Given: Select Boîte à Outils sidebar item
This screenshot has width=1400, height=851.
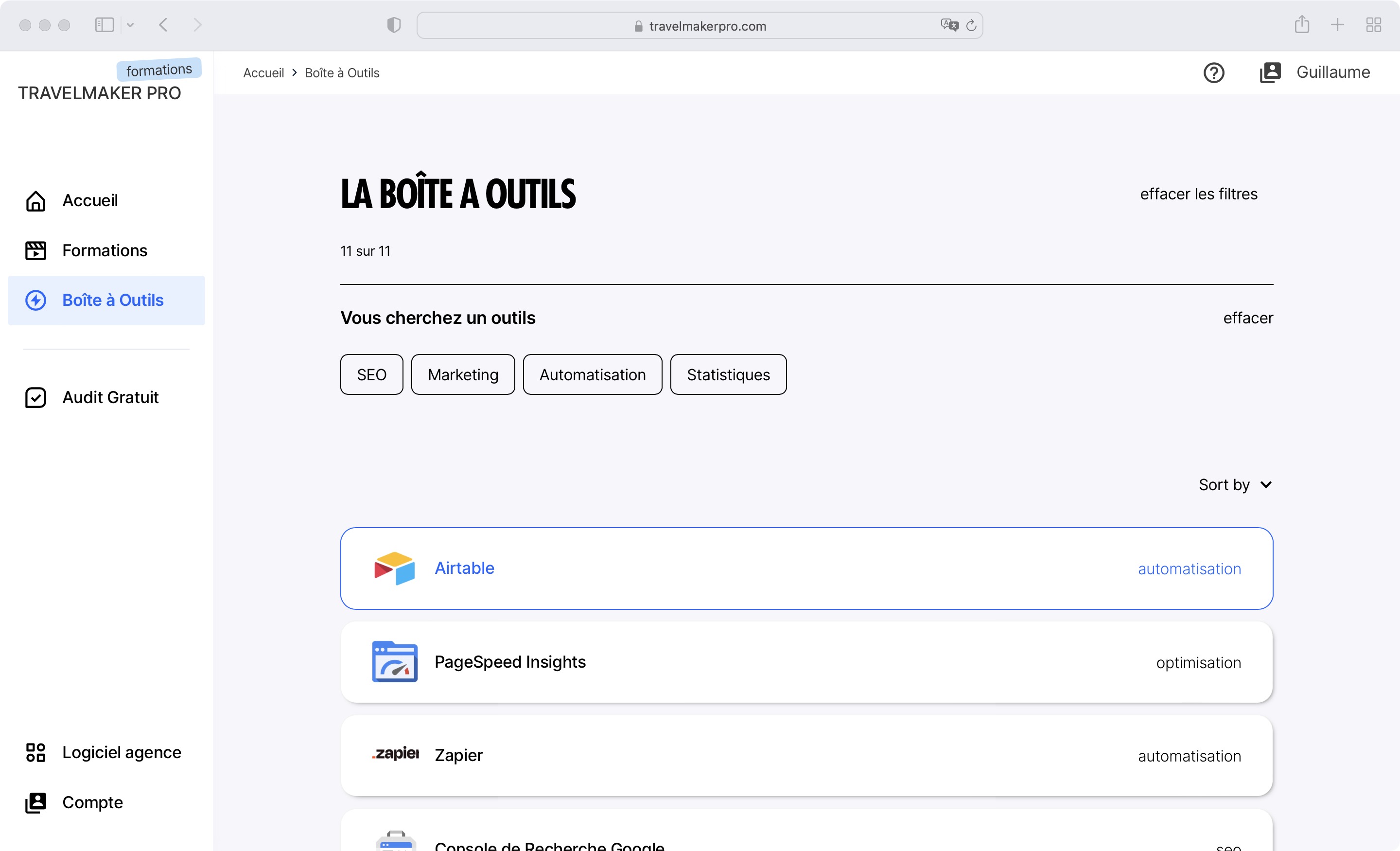Looking at the screenshot, I should coord(106,300).
